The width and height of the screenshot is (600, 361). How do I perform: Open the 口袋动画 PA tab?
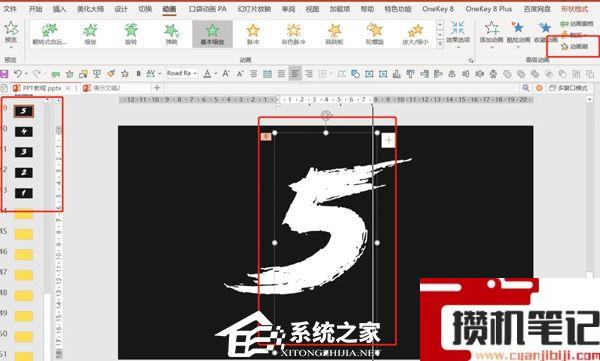(x=208, y=8)
